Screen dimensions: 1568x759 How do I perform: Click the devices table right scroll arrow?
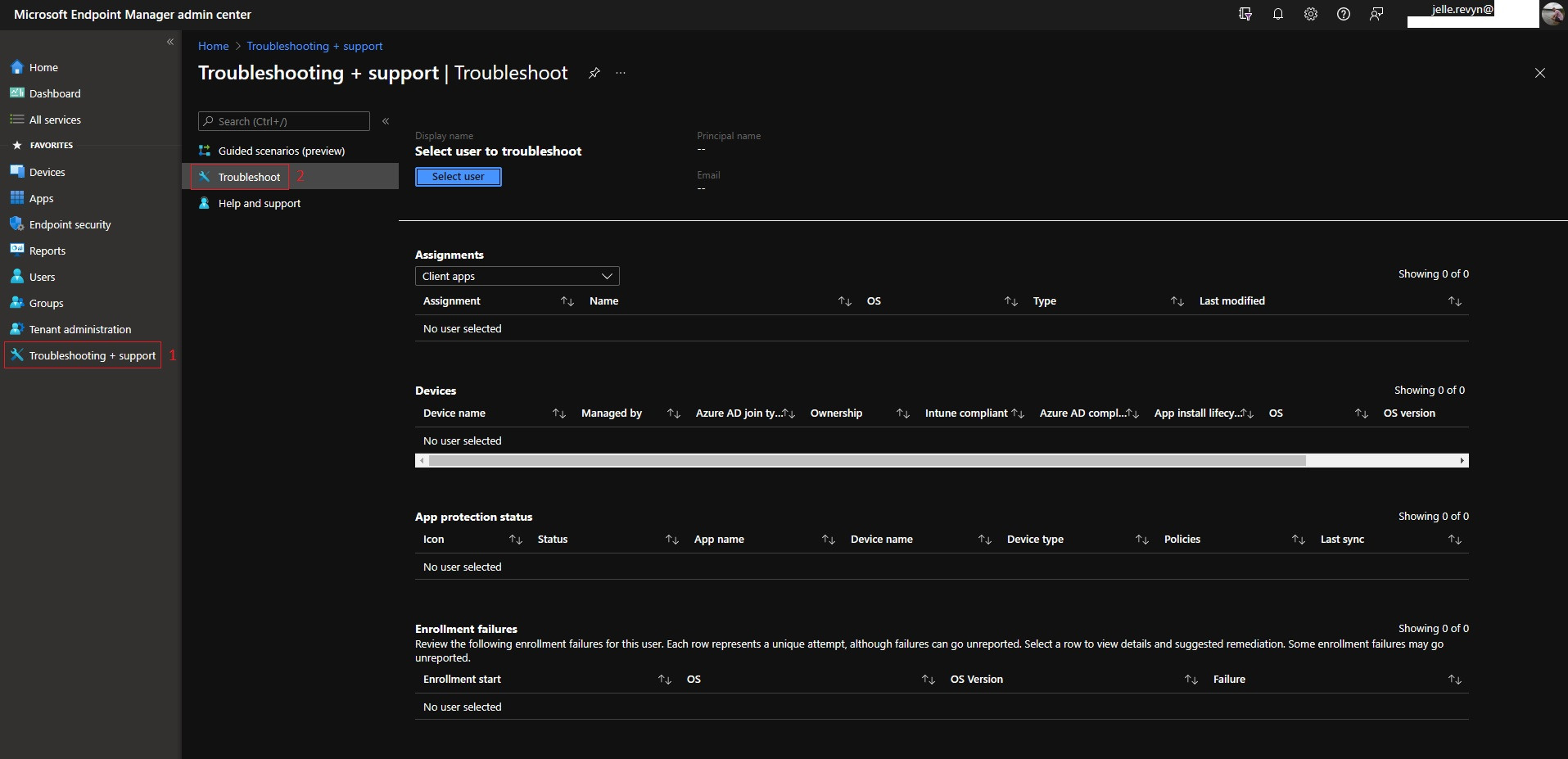[x=1462, y=461]
